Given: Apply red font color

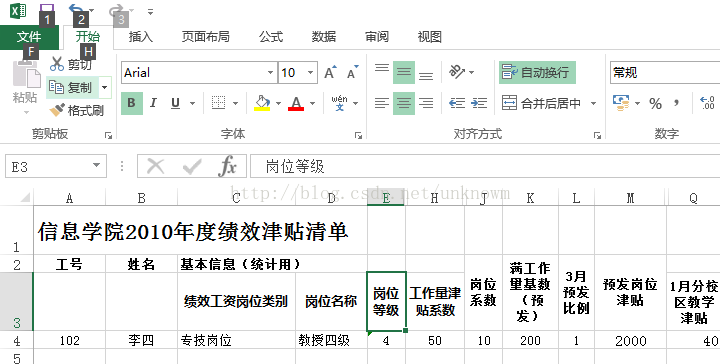Looking at the screenshot, I should coord(296,103).
